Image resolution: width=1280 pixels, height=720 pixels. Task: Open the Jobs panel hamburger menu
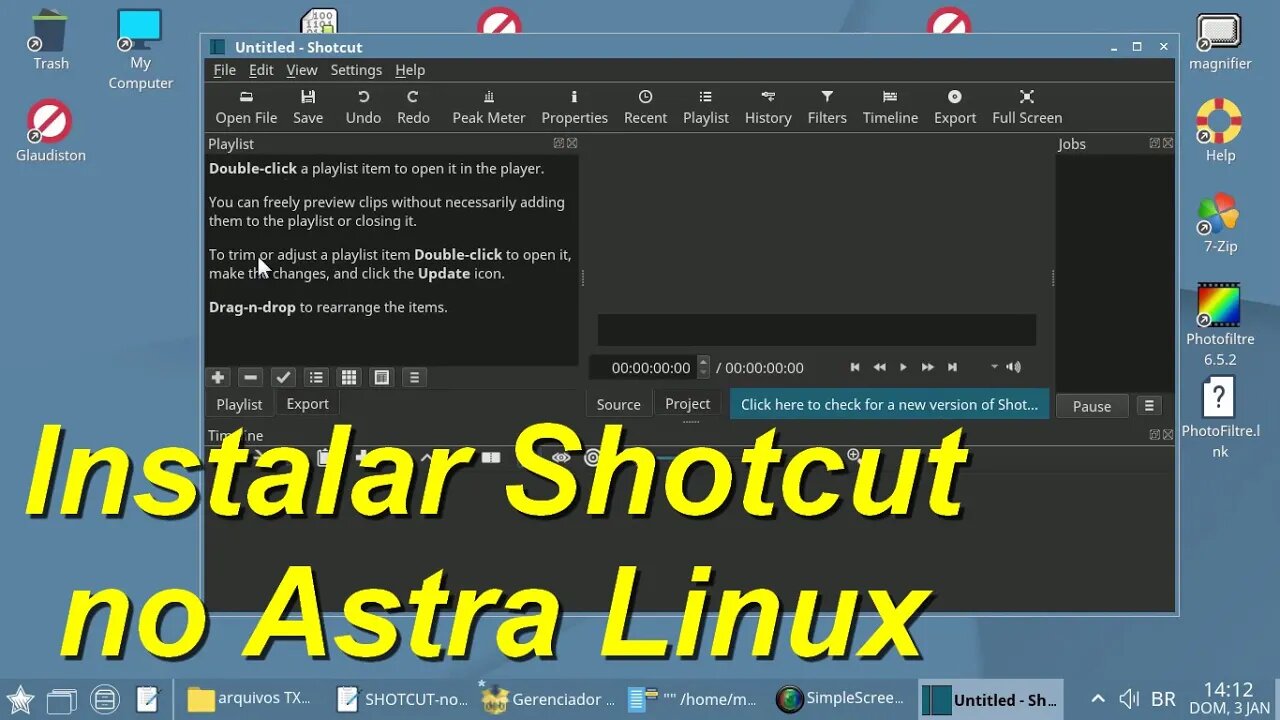[x=1149, y=406]
